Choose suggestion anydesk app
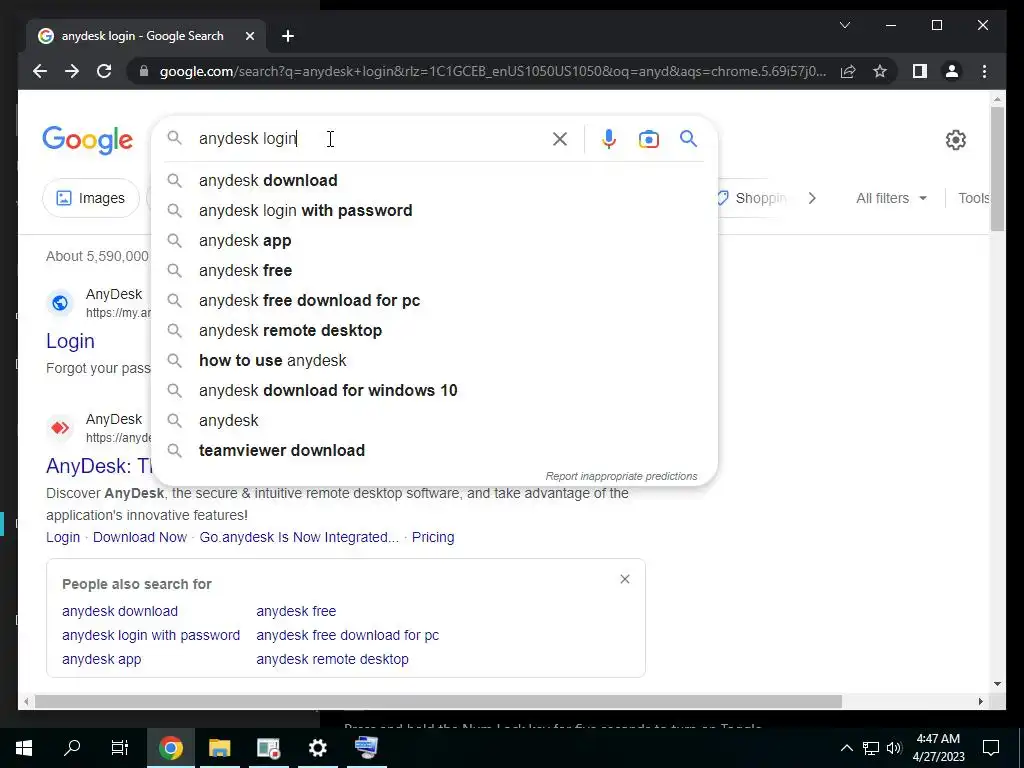The image size is (1024, 768). (434, 240)
